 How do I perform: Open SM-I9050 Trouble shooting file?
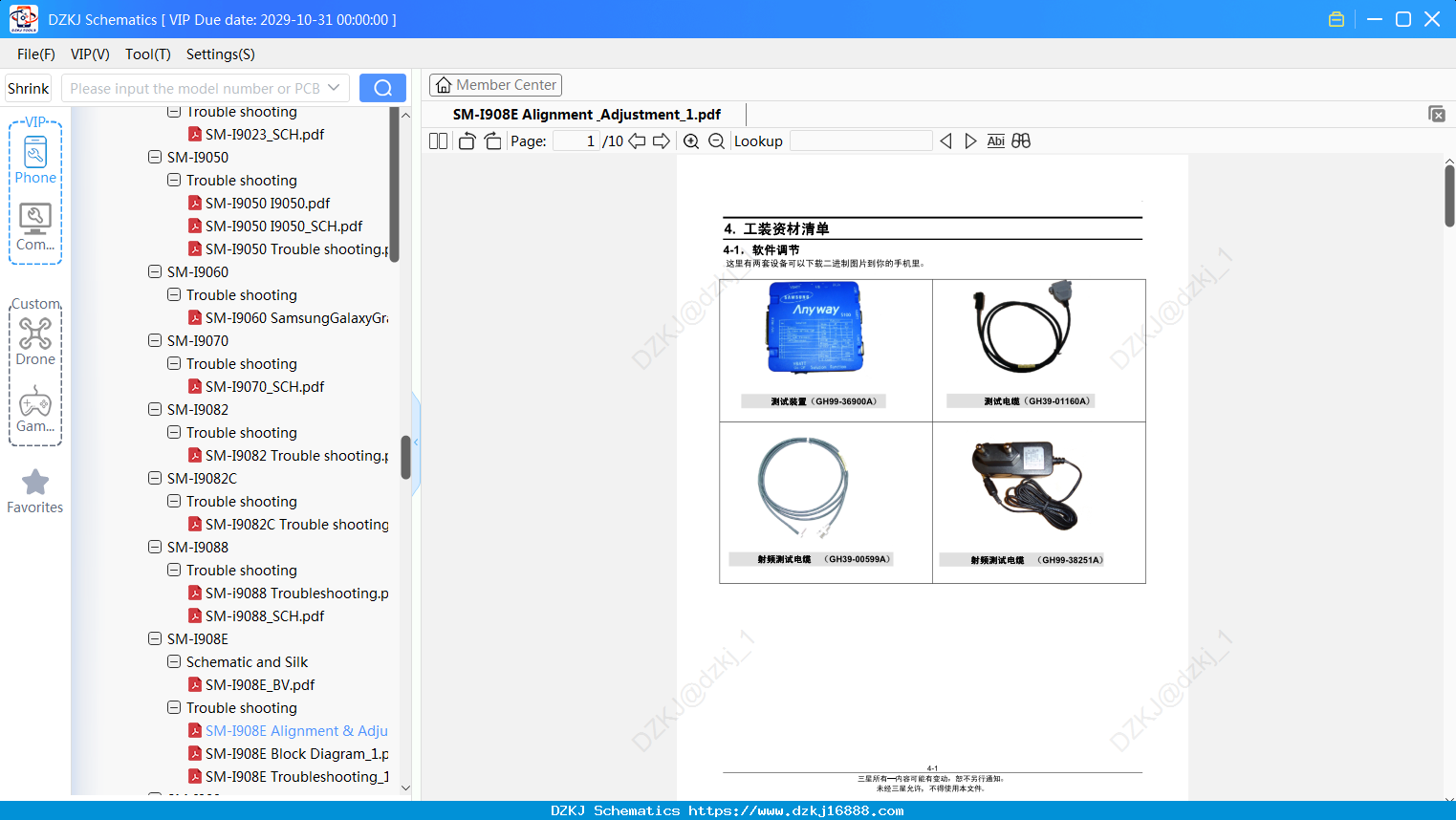[288, 249]
